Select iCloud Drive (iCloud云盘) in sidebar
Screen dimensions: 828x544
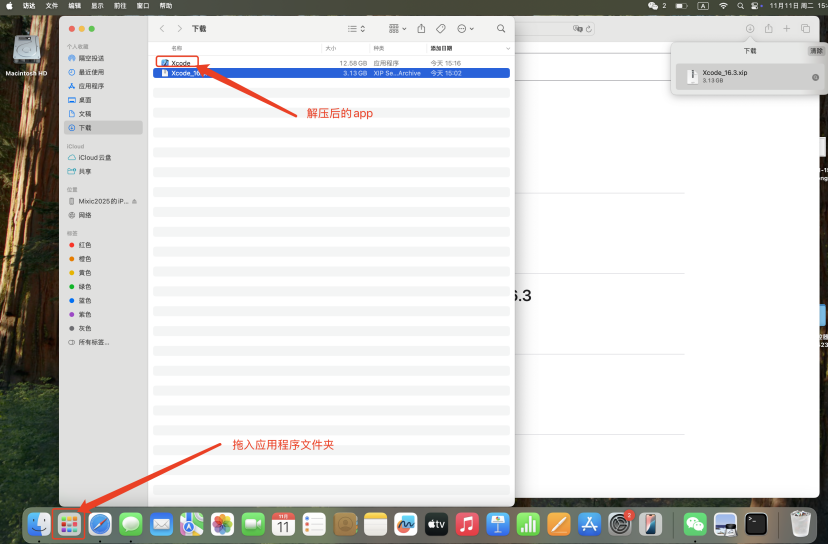103,157
